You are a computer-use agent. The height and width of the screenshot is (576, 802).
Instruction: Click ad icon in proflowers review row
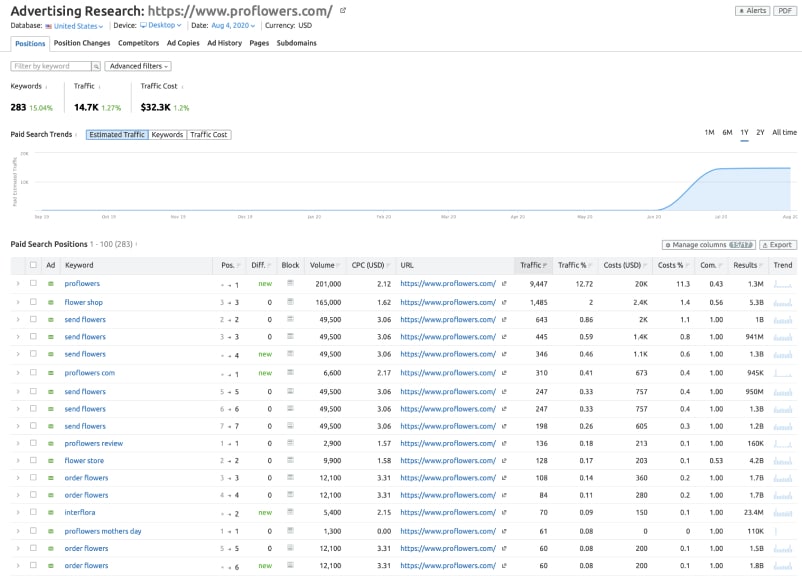pos(51,444)
